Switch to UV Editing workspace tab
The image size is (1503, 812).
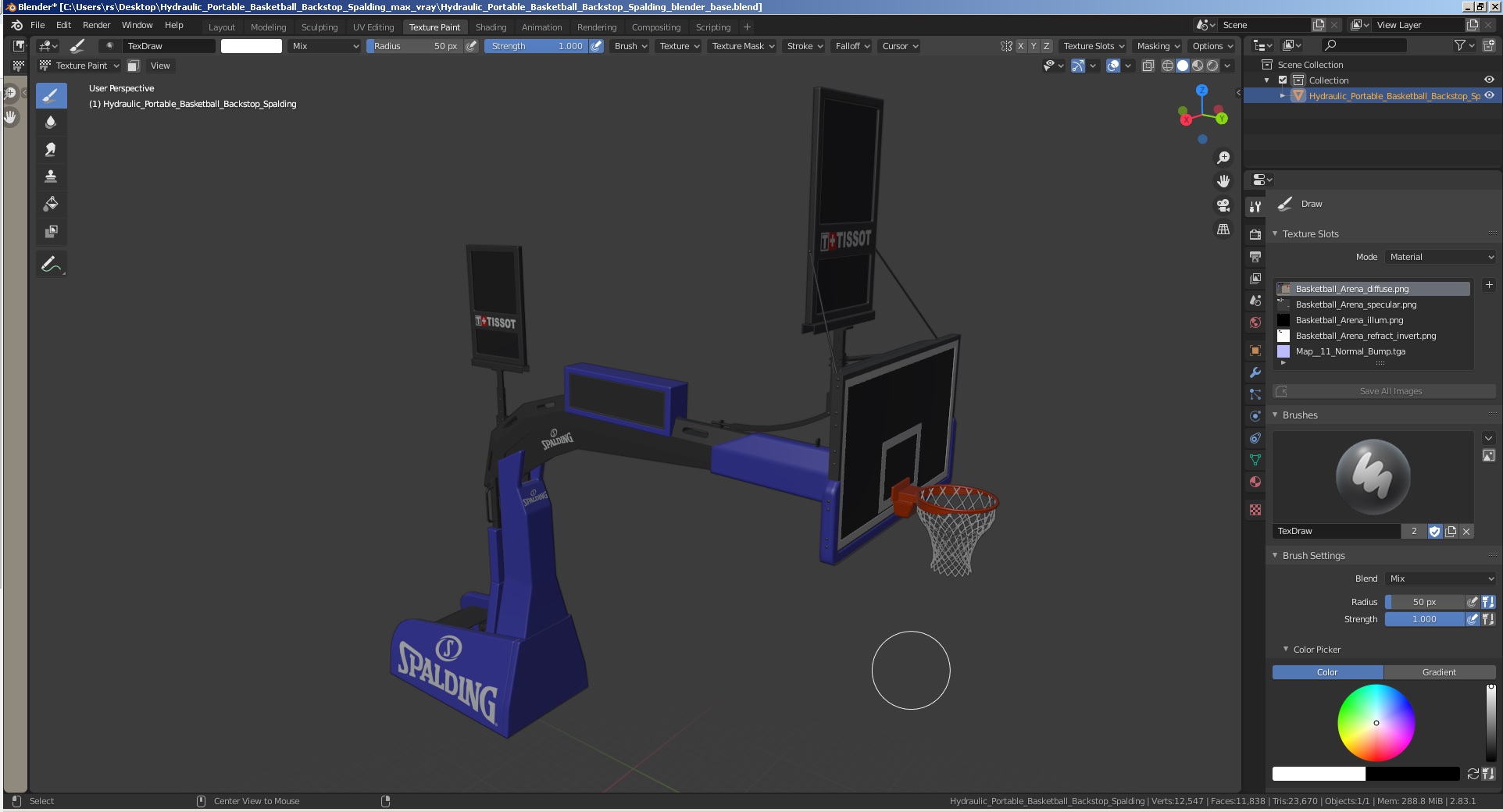coord(373,27)
